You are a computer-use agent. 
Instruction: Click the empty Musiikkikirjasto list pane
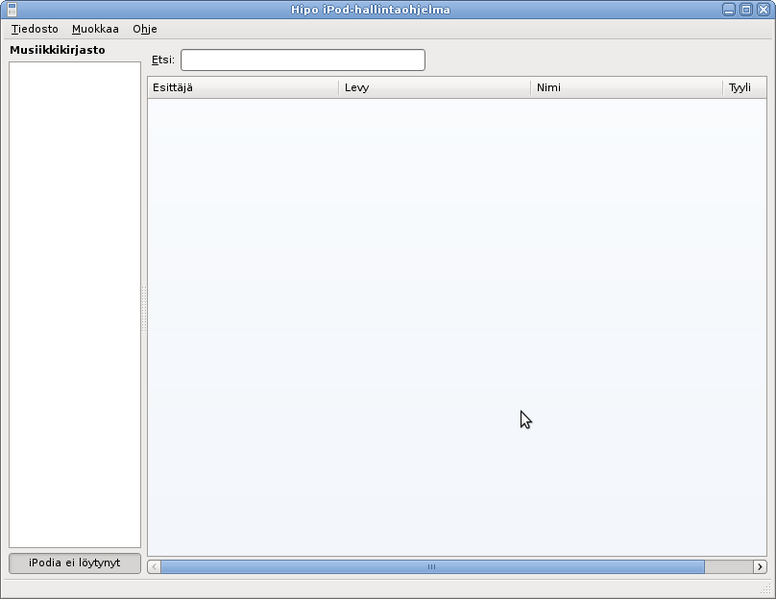point(75,300)
